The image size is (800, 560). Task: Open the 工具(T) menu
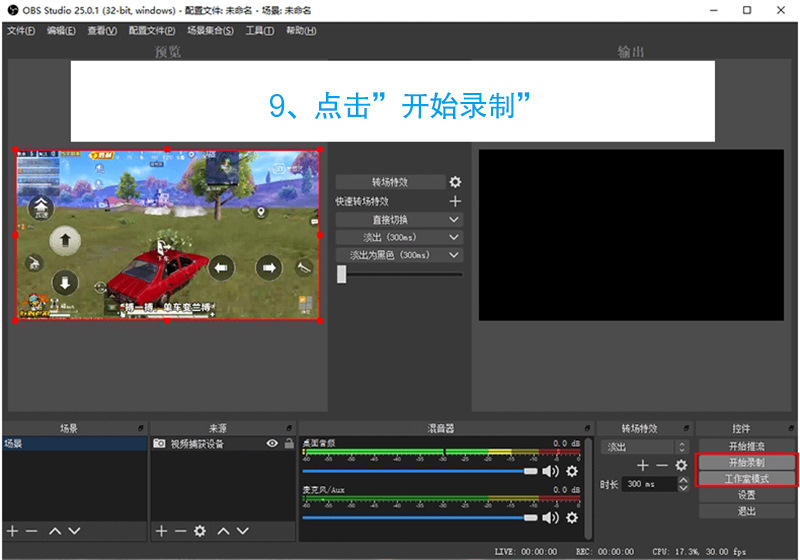point(260,31)
